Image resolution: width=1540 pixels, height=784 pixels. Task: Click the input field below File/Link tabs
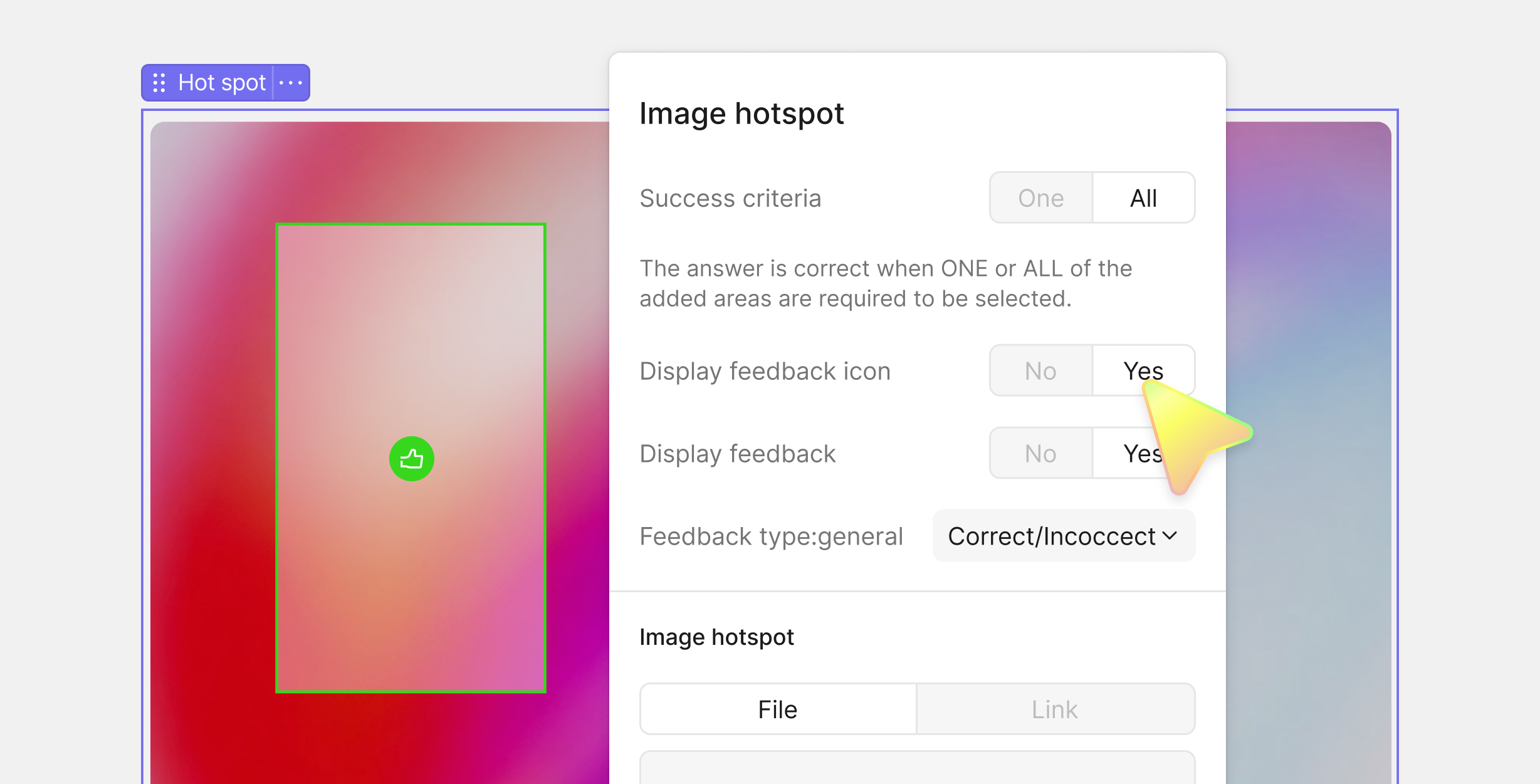click(x=917, y=768)
